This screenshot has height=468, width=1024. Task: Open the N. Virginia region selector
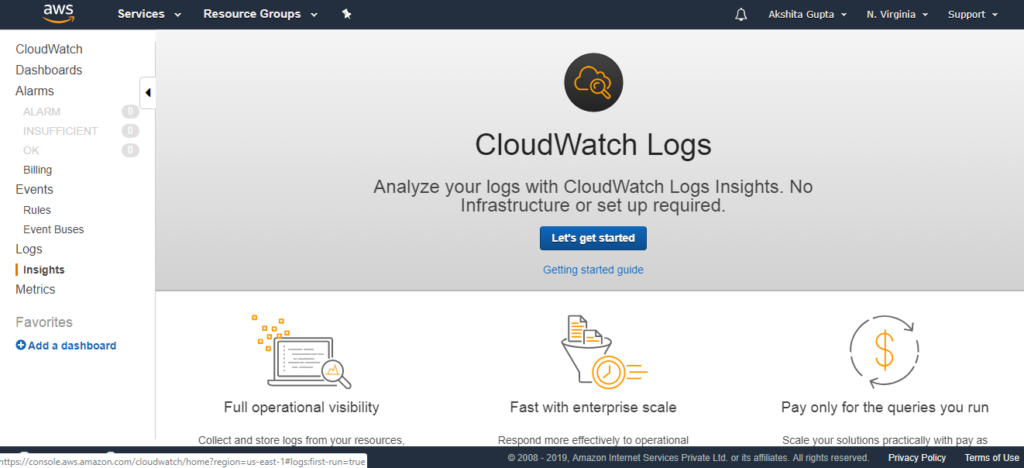click(897, 14)
